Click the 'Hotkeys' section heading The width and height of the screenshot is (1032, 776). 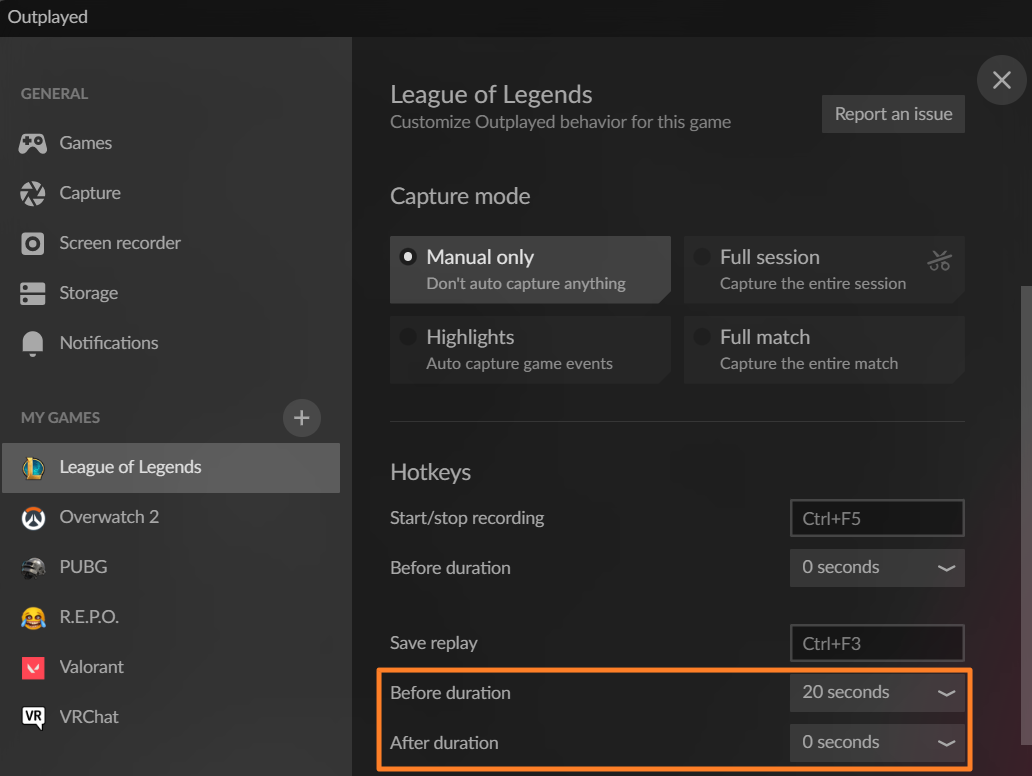[x=430, y=472]
